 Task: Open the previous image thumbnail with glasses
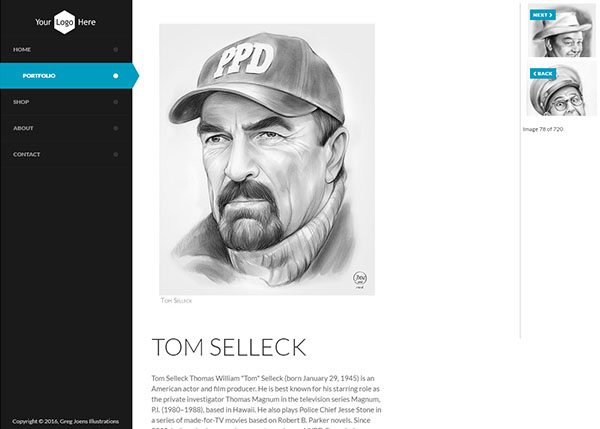tap(561, 92)
